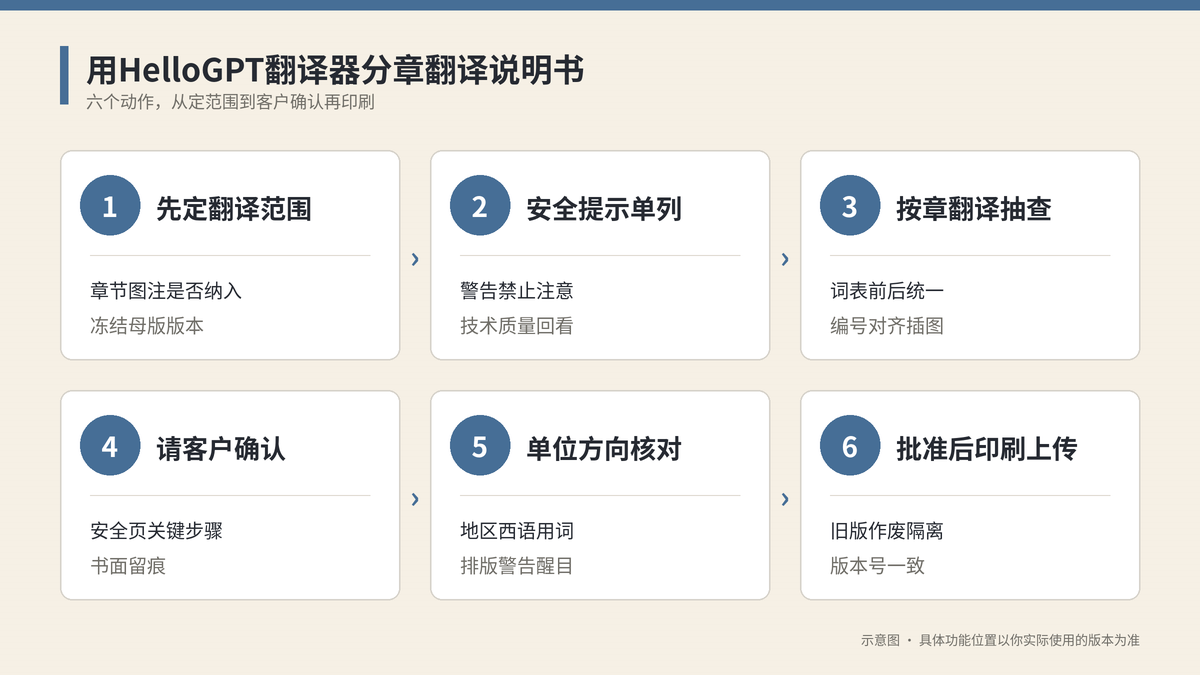
Task: Select the line 技术质量回看
Action: pos(517,326)
